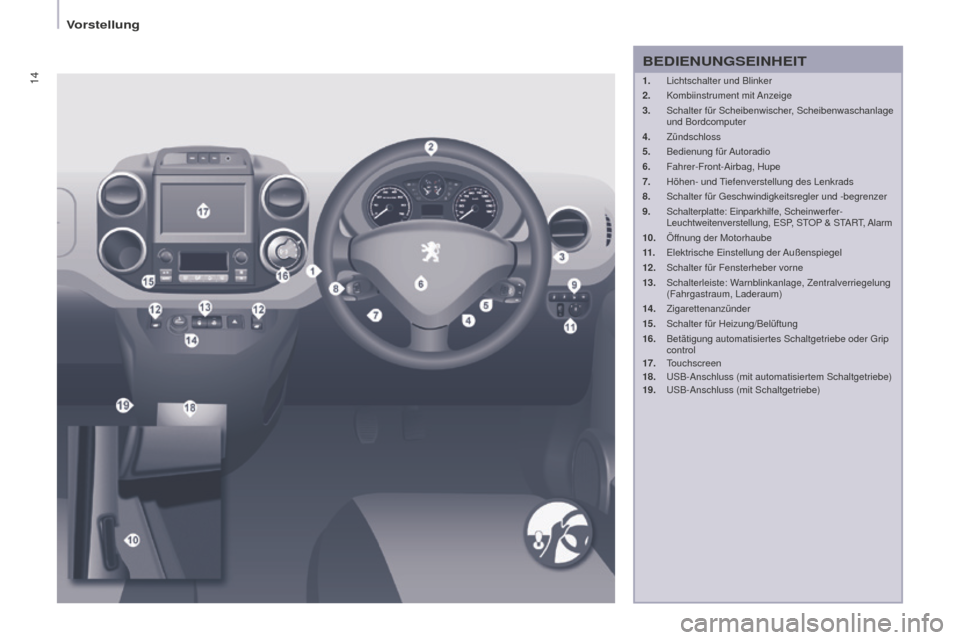Screen dimensions: 960x640
Task: Select the line 'Zigarettenanzünder'
Action: [708, 309]
